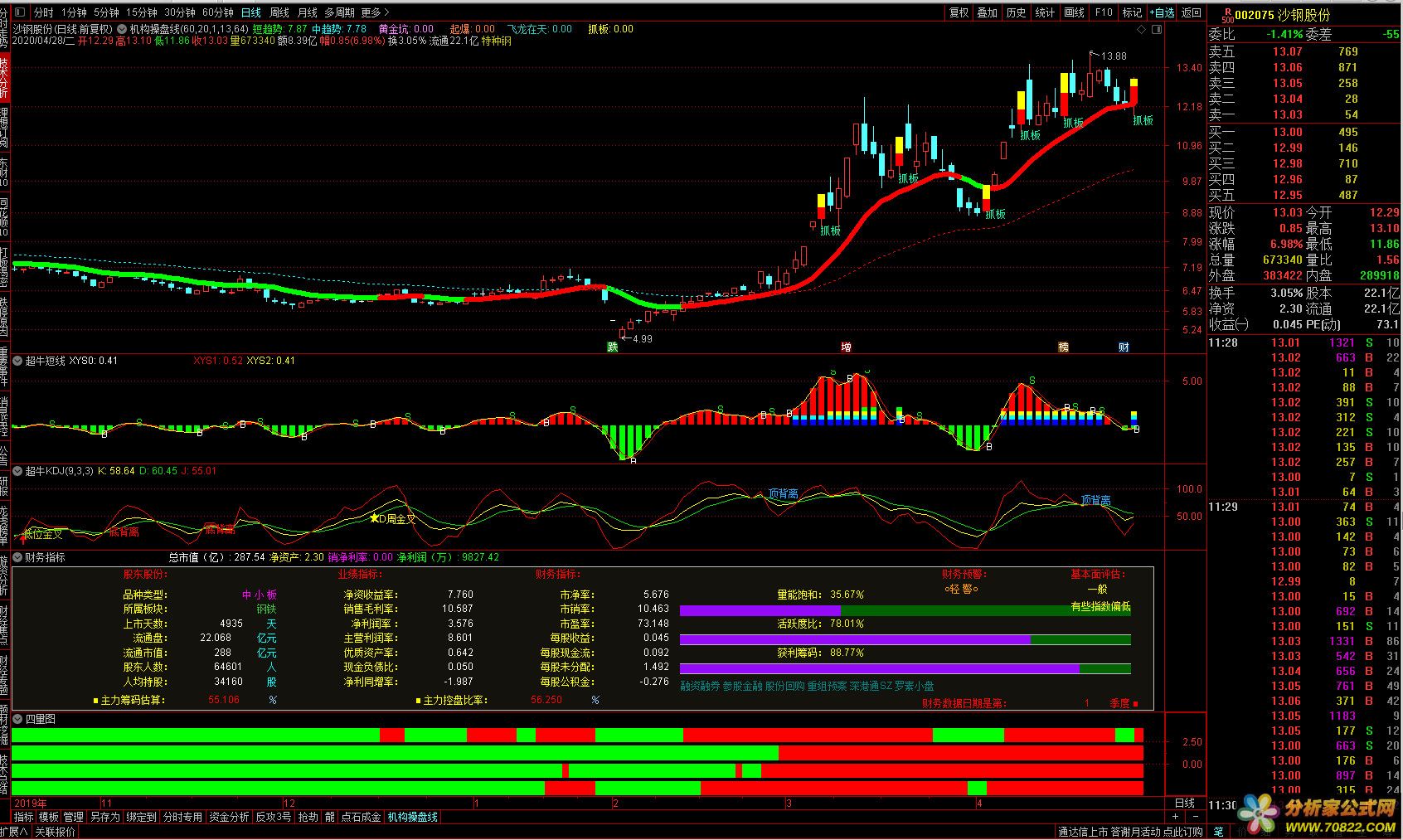This screenshot has width=1403, height=840.
Task: Click the 股份回购 concept tag
Action: click(784, 686)
